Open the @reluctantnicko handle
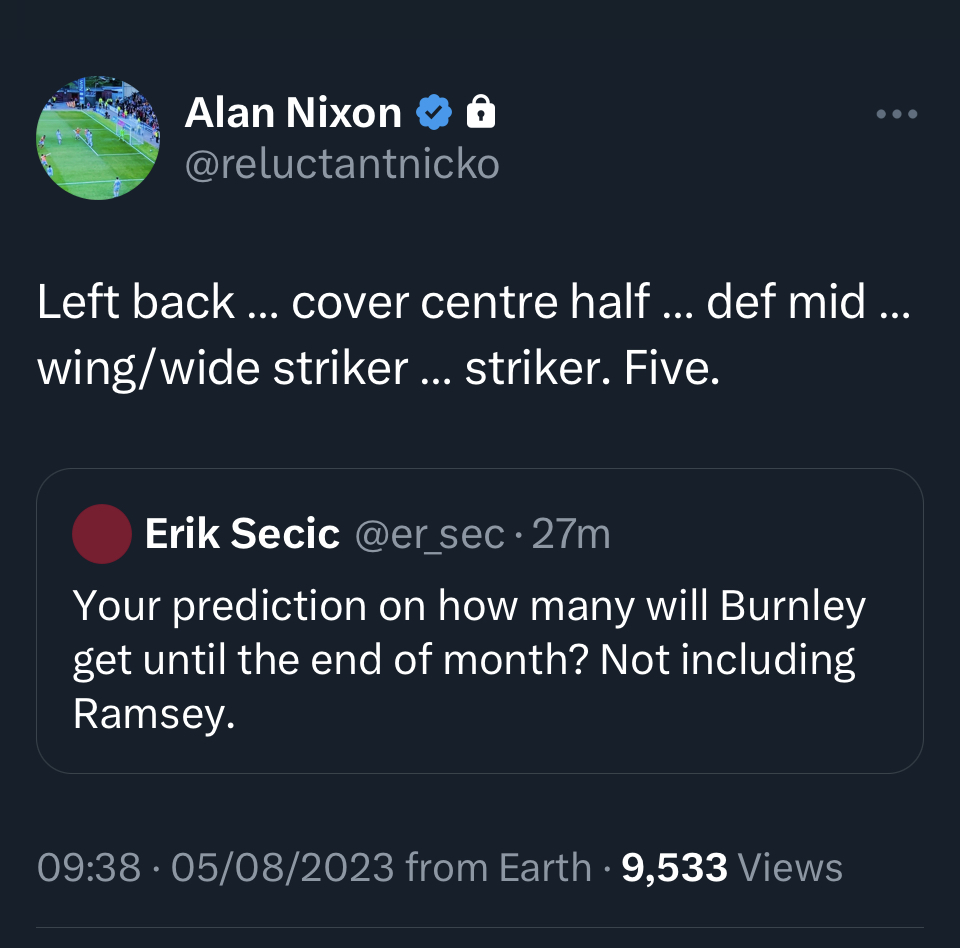The height and width of the screenshot is (948, 960). coord(342,164)
